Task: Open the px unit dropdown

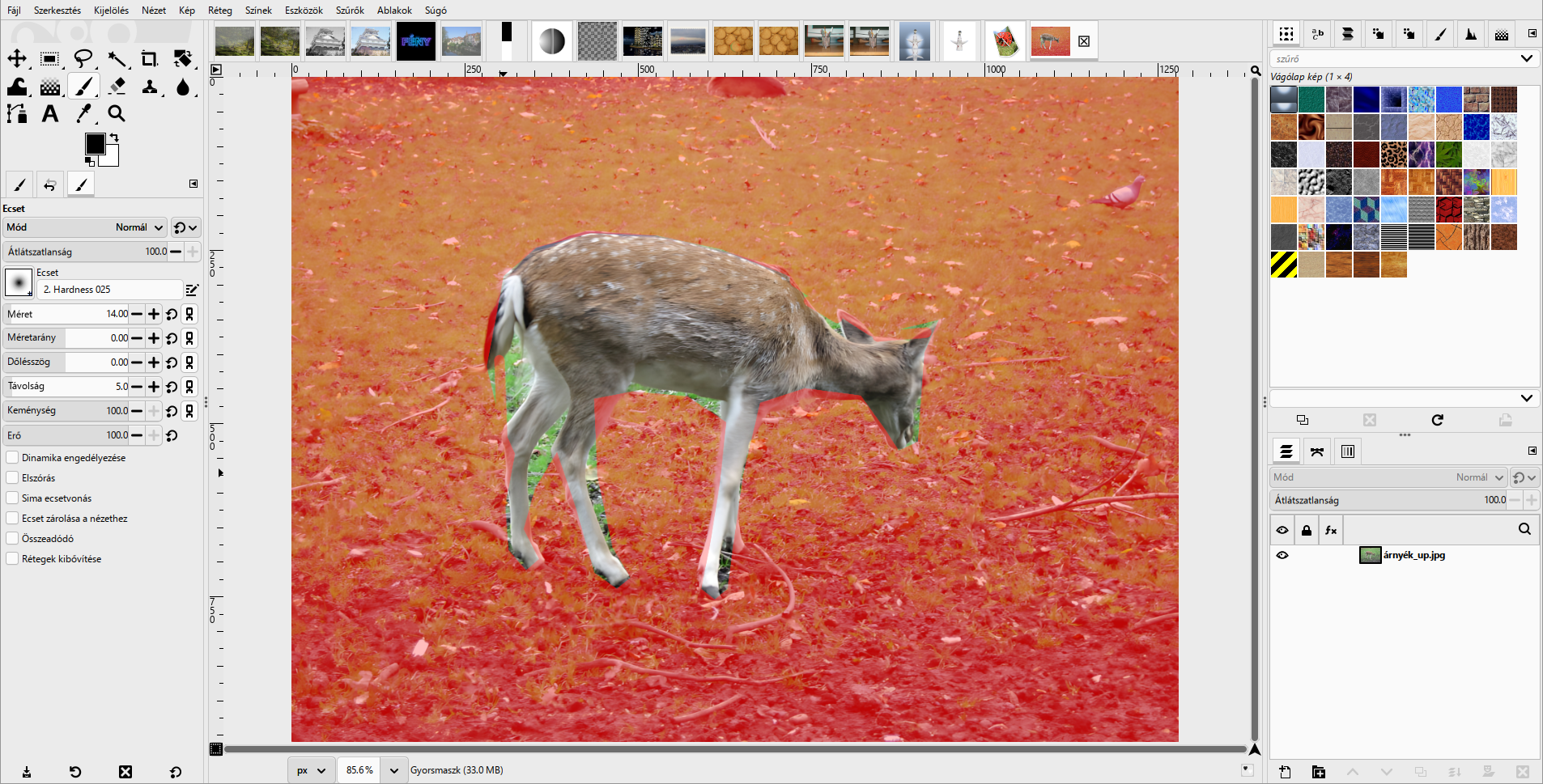Action: [x=312, y=770]
